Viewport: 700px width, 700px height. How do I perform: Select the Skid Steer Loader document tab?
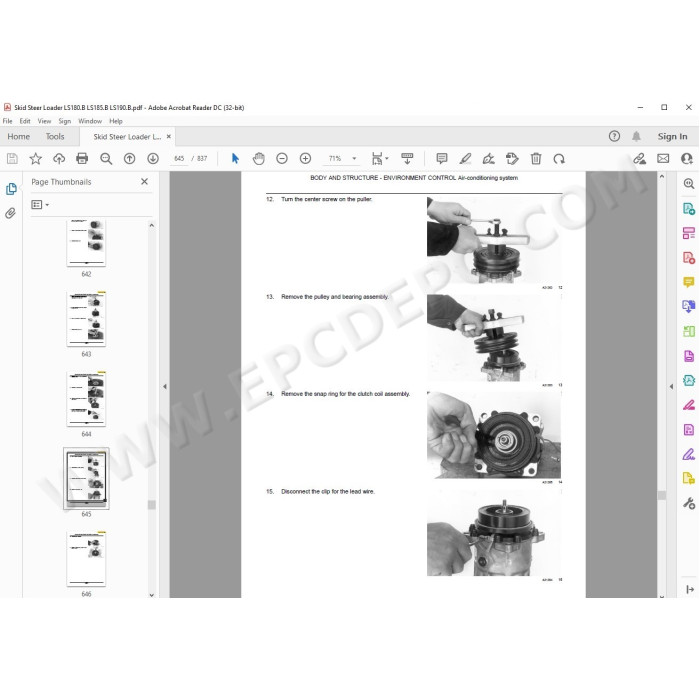(x=127, y=137)
